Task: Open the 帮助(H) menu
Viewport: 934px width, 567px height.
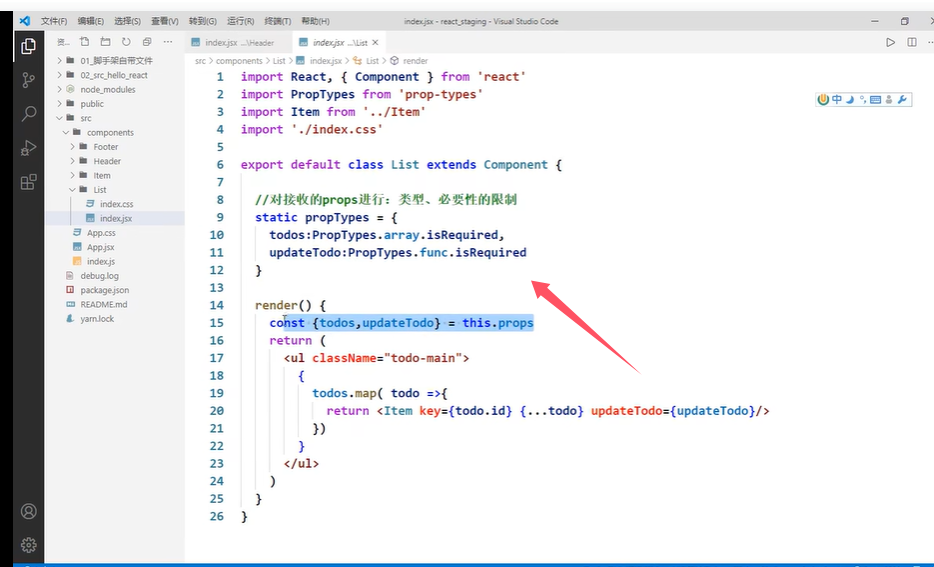Action: click(x=315, y=21)
